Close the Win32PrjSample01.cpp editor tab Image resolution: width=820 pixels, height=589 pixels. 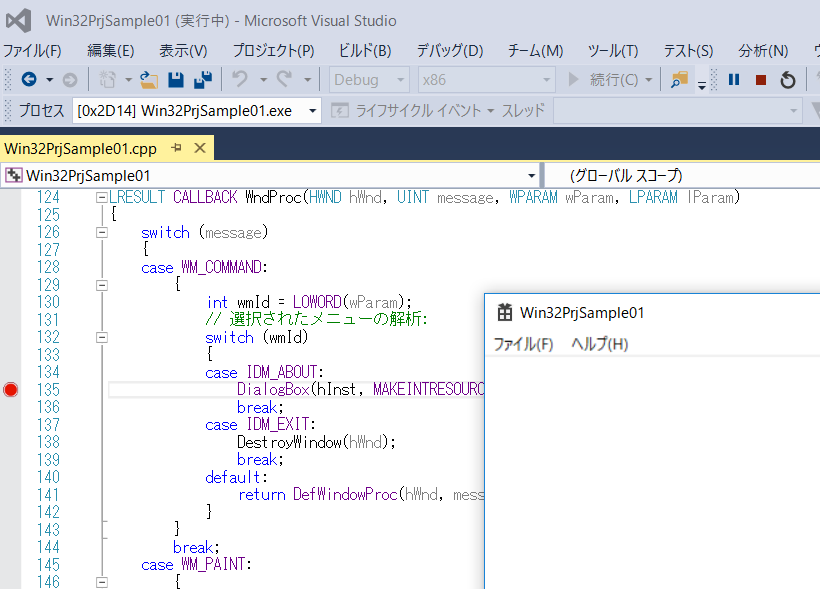[x=199, y=149]
